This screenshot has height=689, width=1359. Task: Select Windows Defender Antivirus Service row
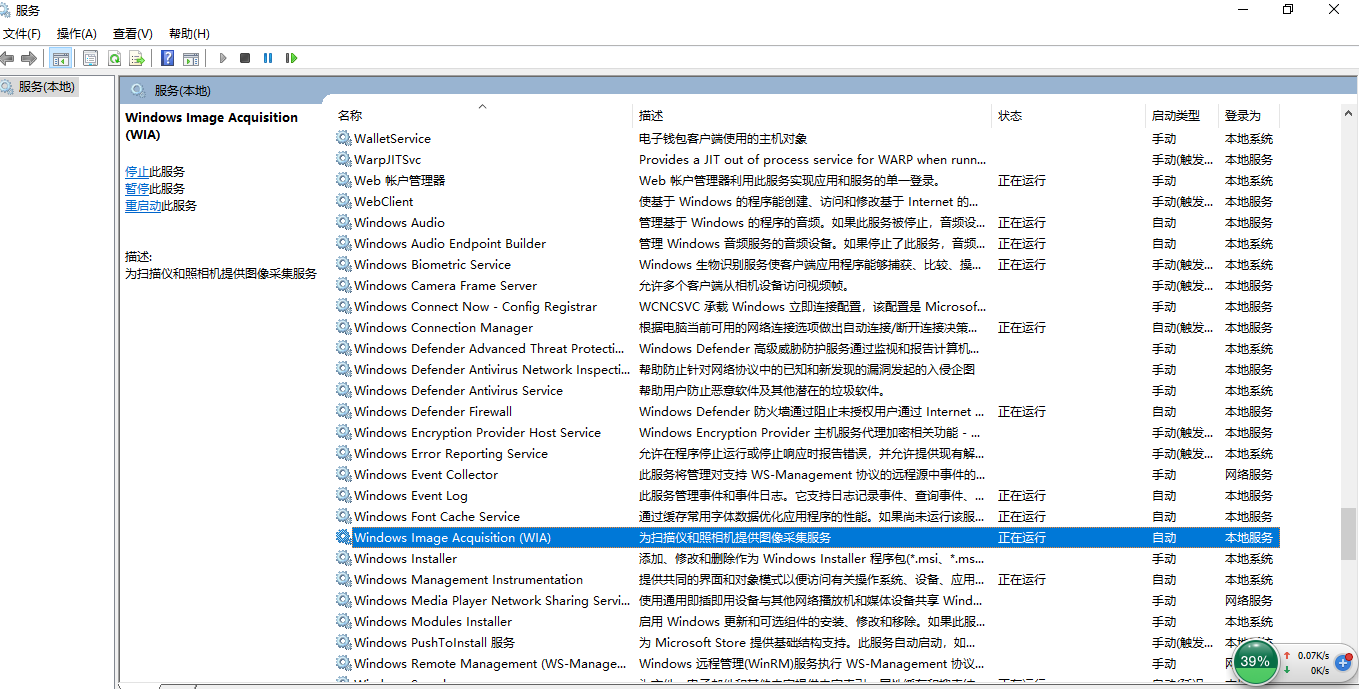pyautogui.click(x=807, y=390)
